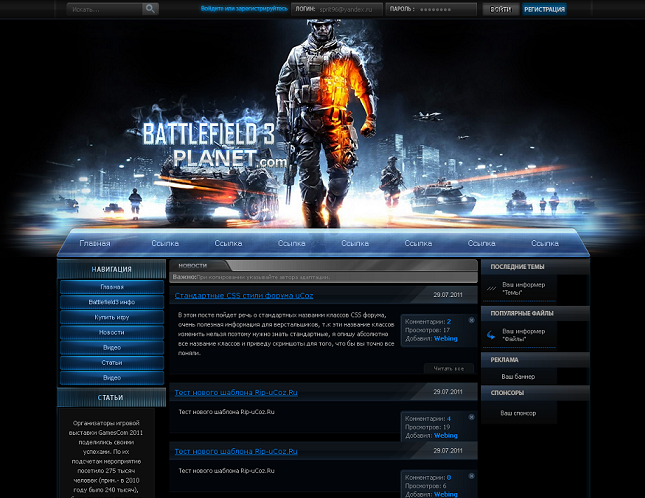Screen dimensions: 645x498
Task: Open the РЕГИСТРАЦИЯ button
Action: pyautogui.click(x=544, y=9)
